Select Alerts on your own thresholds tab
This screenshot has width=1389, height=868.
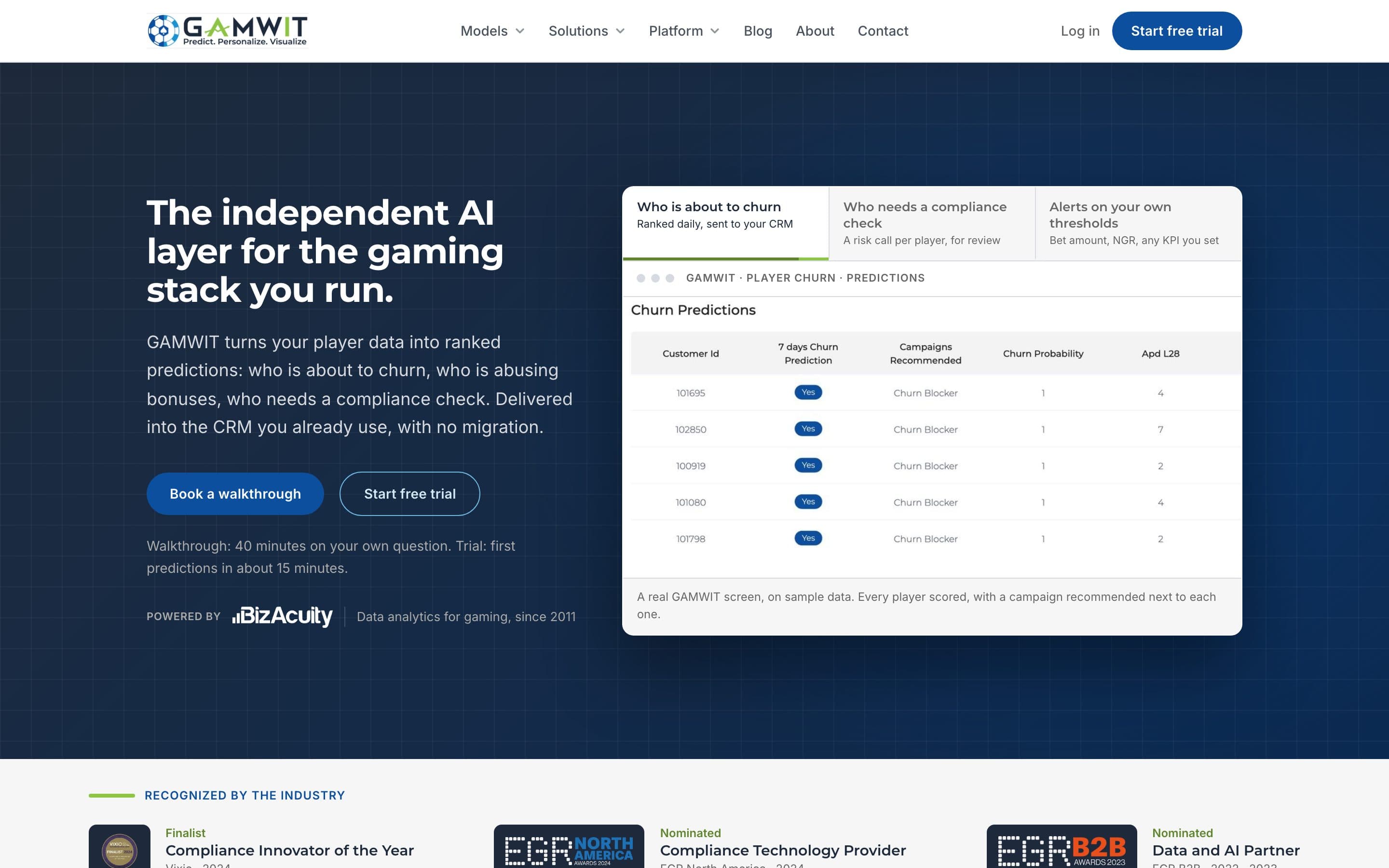pyautogui.click(x=1139, y=223)
